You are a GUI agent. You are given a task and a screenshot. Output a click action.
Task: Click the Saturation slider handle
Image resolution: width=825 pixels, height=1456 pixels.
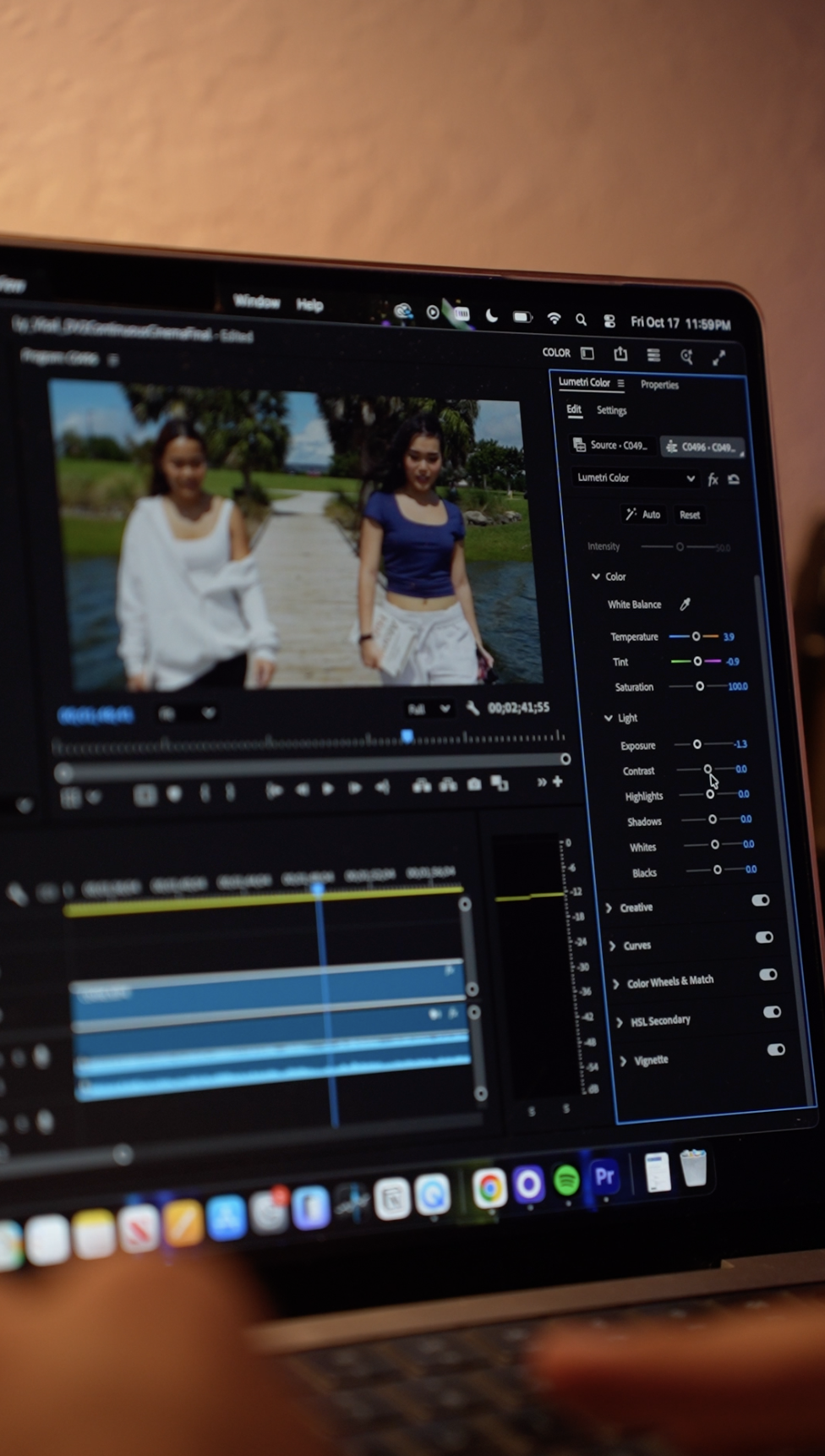(700, 686)
